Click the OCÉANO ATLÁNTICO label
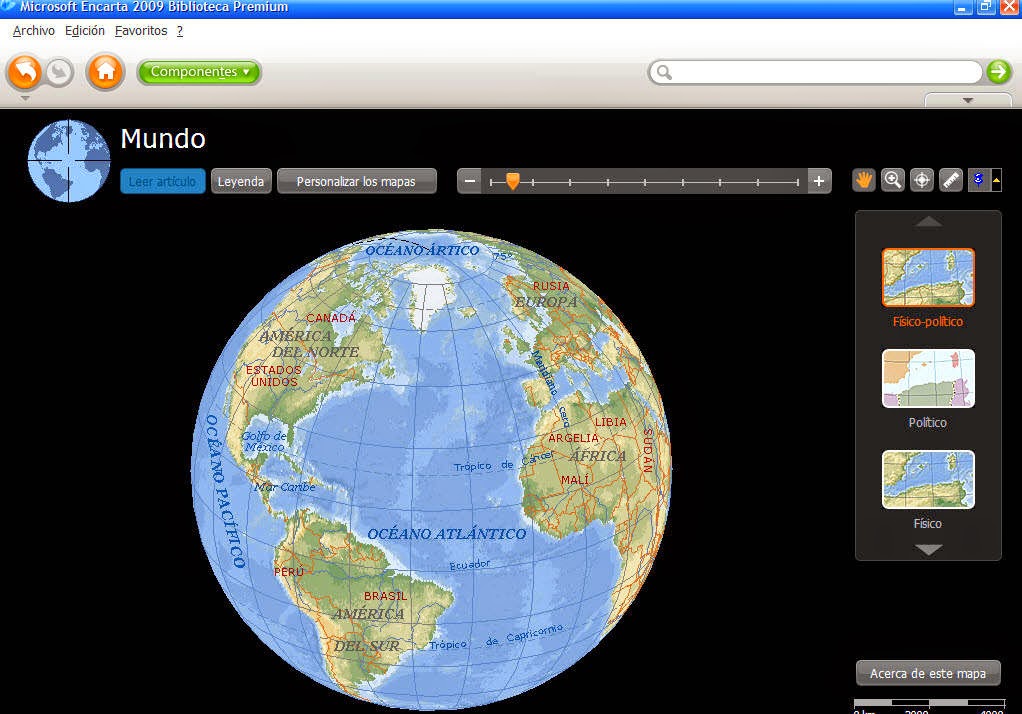The width and height of the screenshot is (1022, 714). [x=446, y=534]
